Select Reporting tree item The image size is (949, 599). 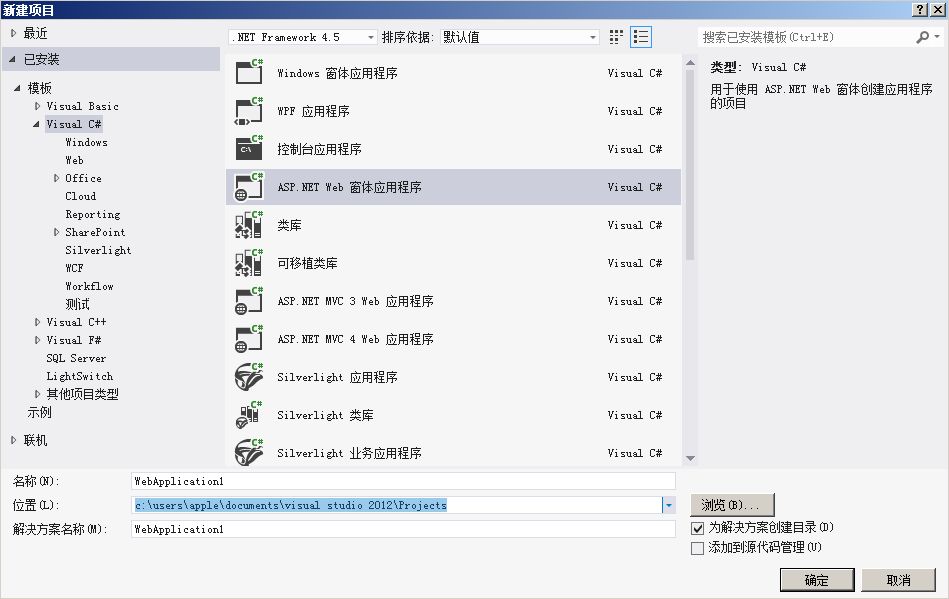point(93,214)
